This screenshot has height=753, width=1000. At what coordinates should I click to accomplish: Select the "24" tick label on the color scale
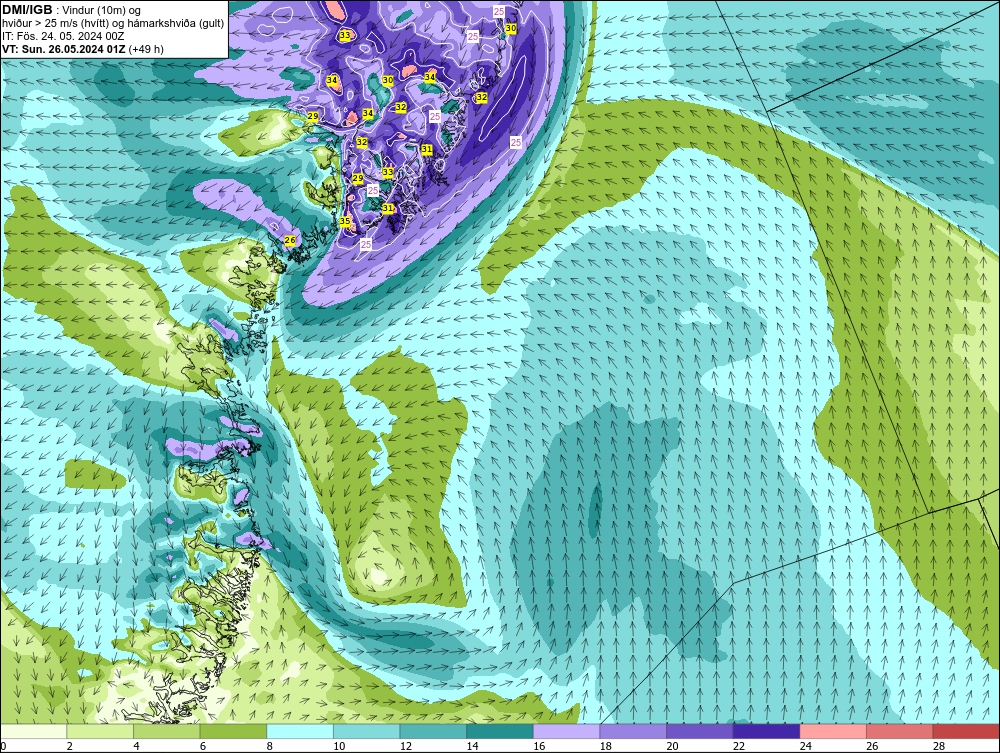805,746
